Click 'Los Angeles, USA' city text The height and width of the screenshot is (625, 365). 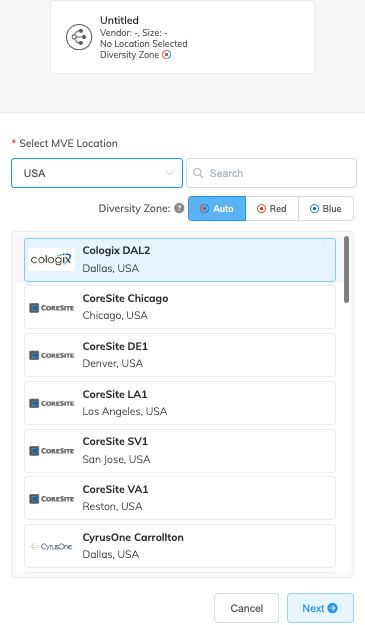[125, 411]
